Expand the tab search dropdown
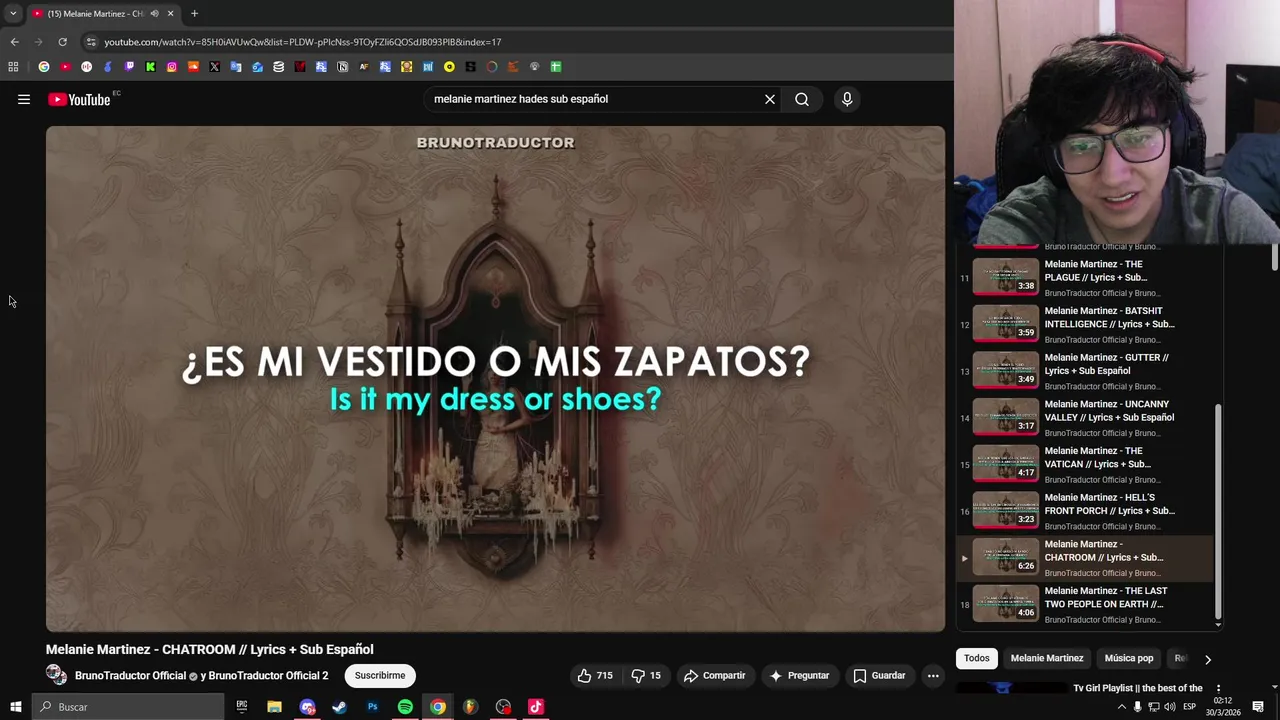Viewport: 1280px width, 720px height. (x=13, y=14)
